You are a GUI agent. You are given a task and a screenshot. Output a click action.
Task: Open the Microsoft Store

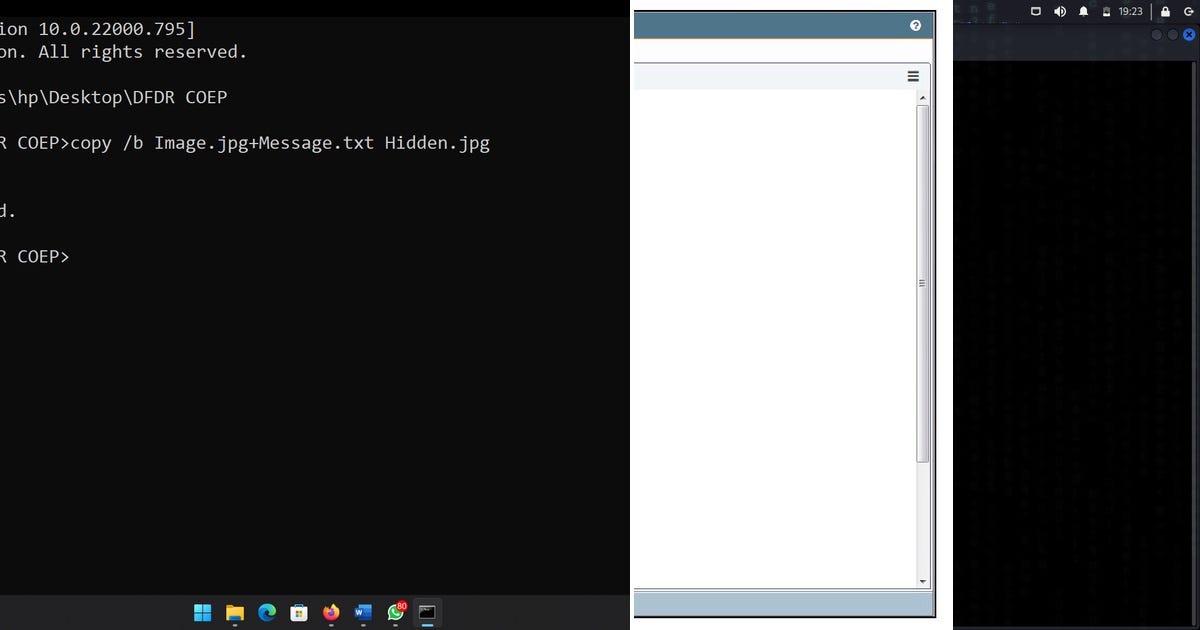click(x=299, y=612)
